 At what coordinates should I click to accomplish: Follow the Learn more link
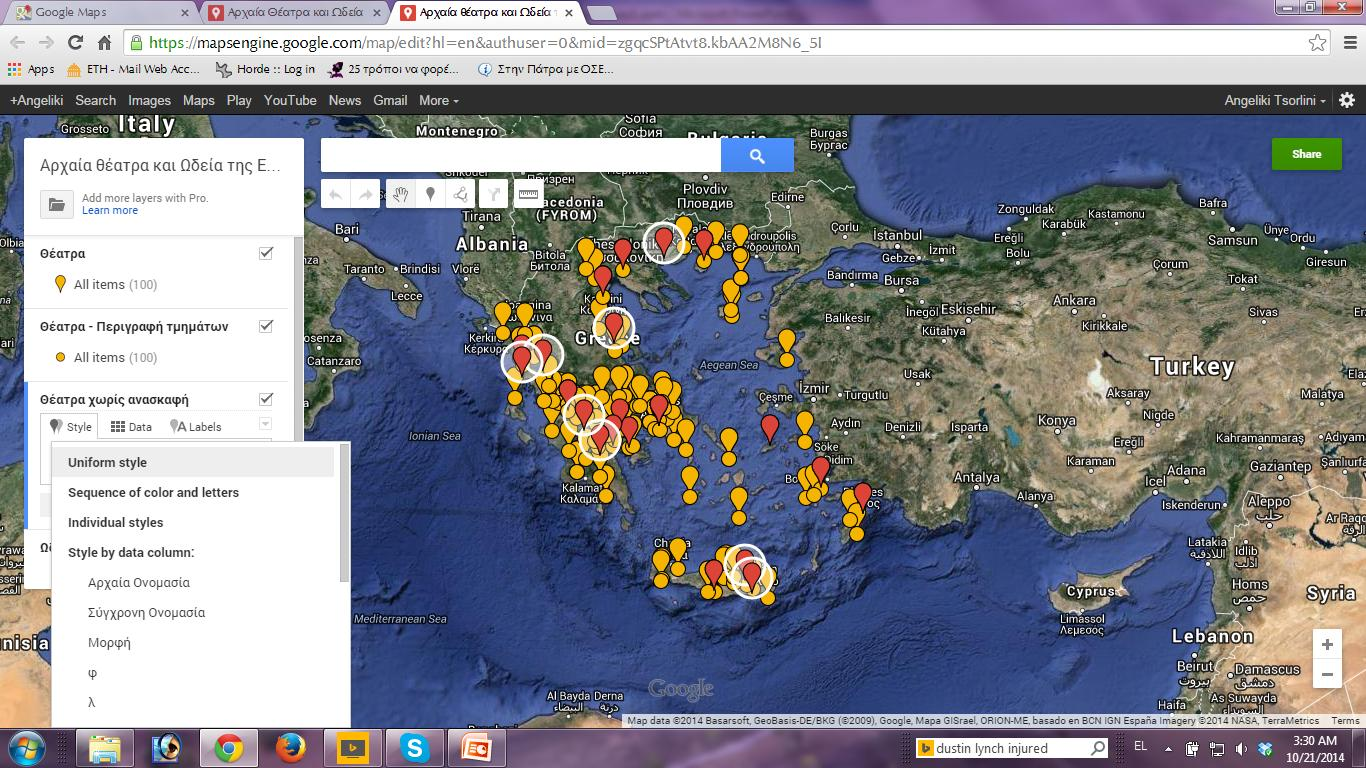[x=110, y=210]
